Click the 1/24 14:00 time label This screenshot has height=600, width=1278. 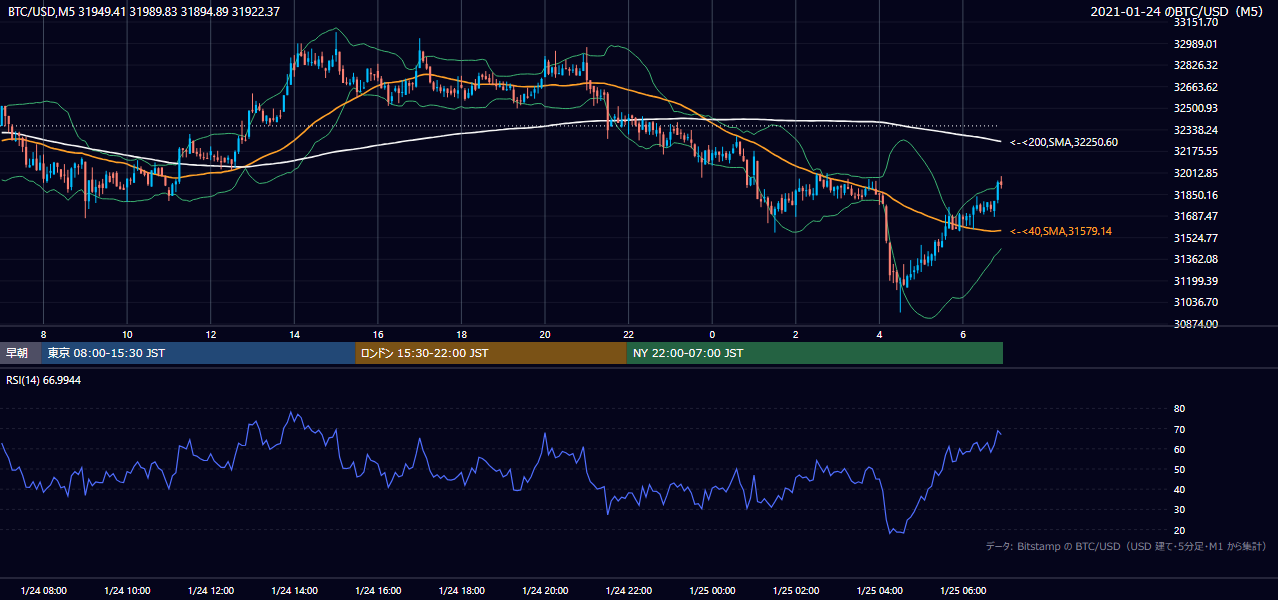(294, 591)
